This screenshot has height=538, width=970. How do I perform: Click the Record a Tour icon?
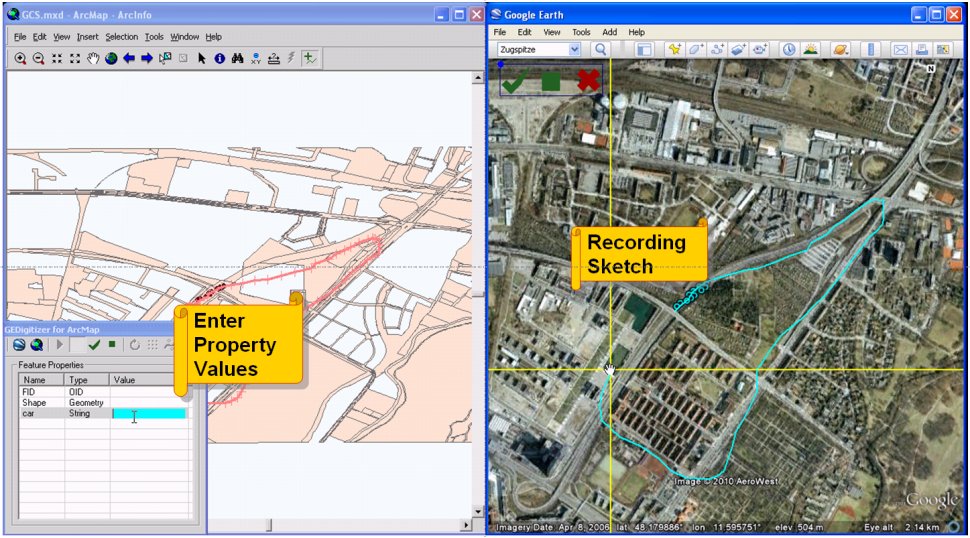point(760,49)
